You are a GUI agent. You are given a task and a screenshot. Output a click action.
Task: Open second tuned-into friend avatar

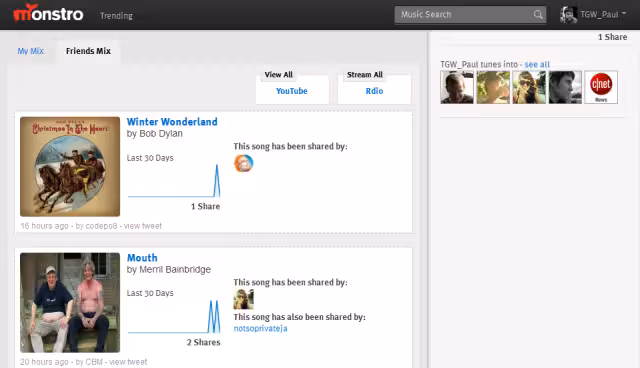[493, 87]
